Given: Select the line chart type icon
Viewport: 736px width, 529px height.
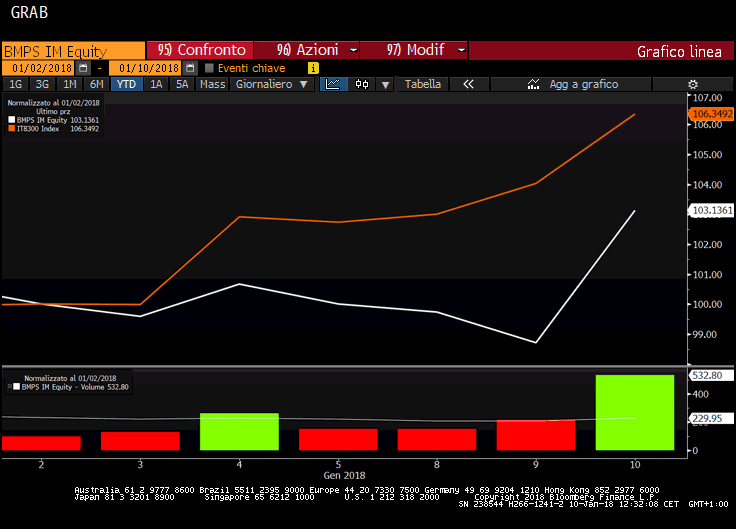Looking at the screenshot, I should tap(334, 85).
